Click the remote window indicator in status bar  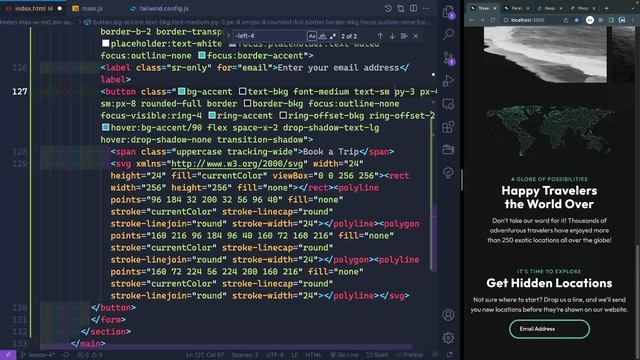[8, 355]
